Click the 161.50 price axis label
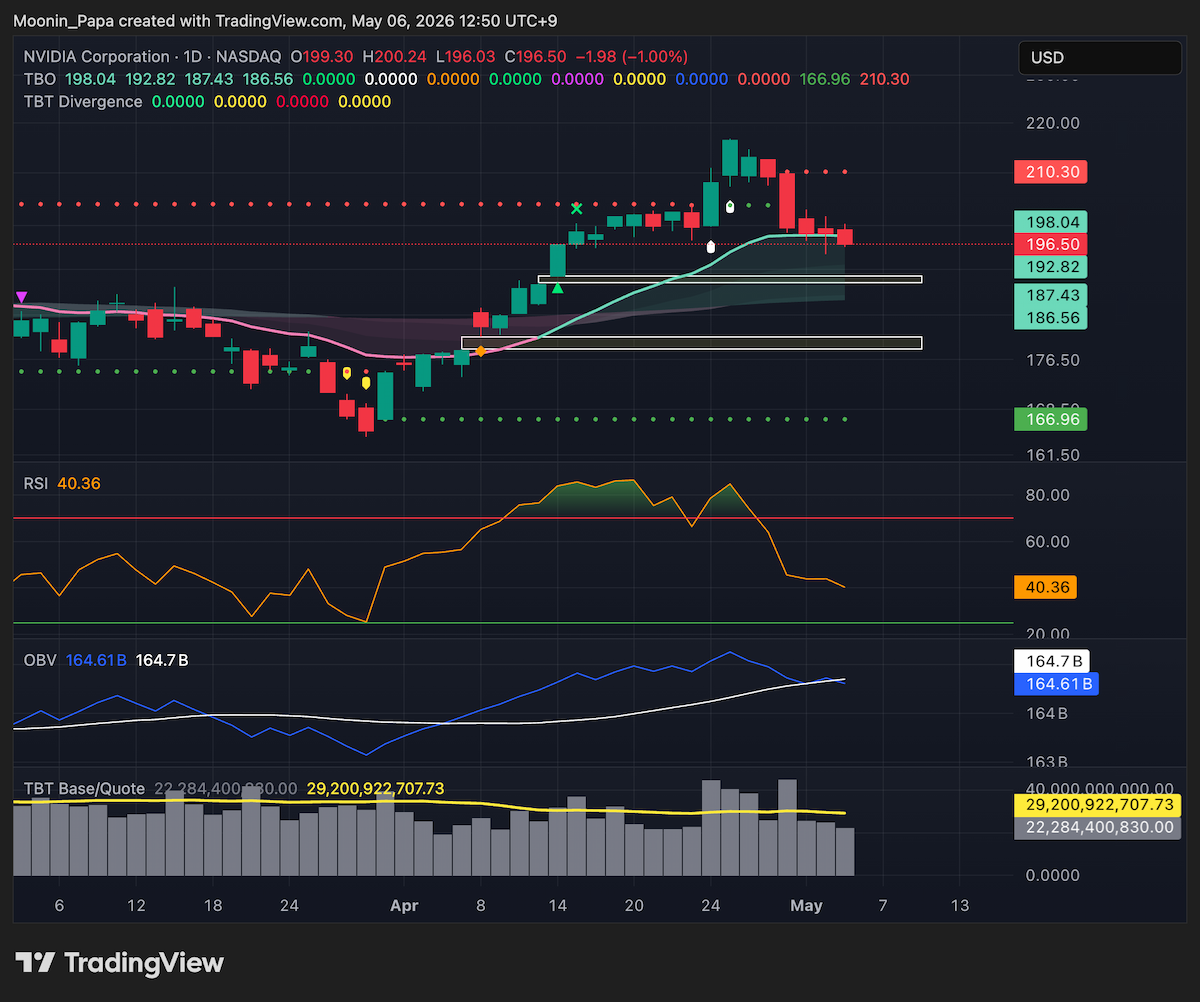The image size is (1200, 1002). pyautogui.click(x=1055, y=455)
